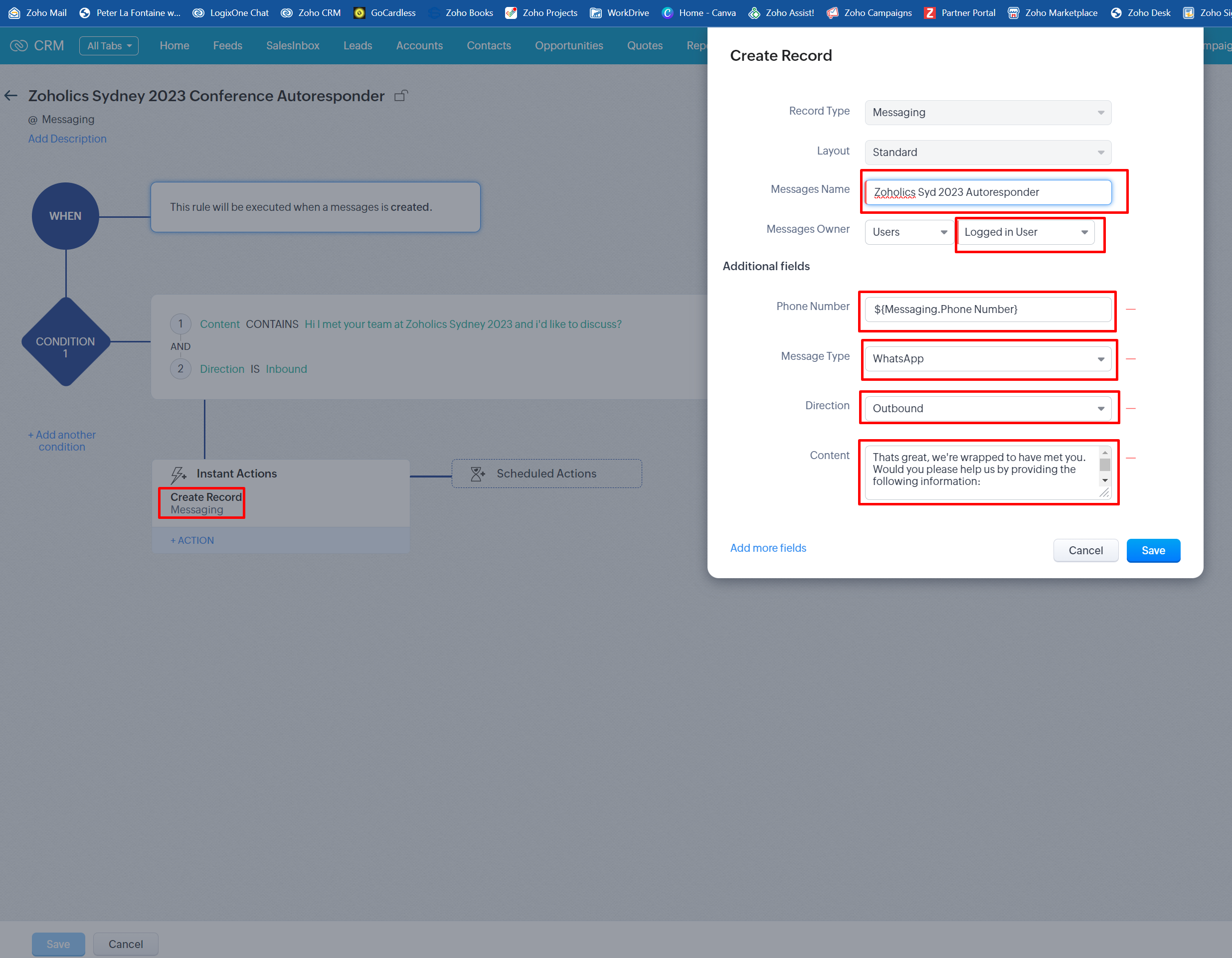Go to the Home tab
1232x958 pixels.
pyautogui.click(x=175, y=46)
